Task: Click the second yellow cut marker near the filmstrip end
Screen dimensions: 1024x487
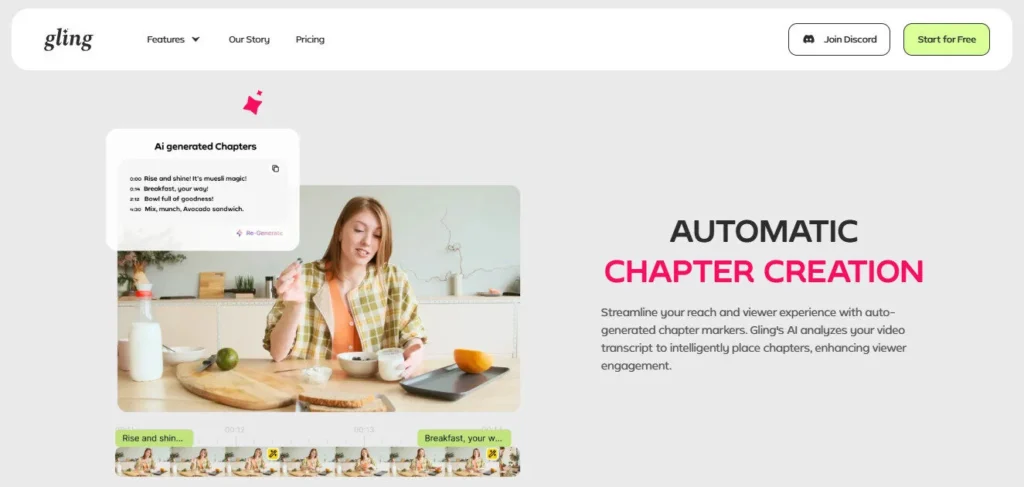Action: click(x=492, y=453)
